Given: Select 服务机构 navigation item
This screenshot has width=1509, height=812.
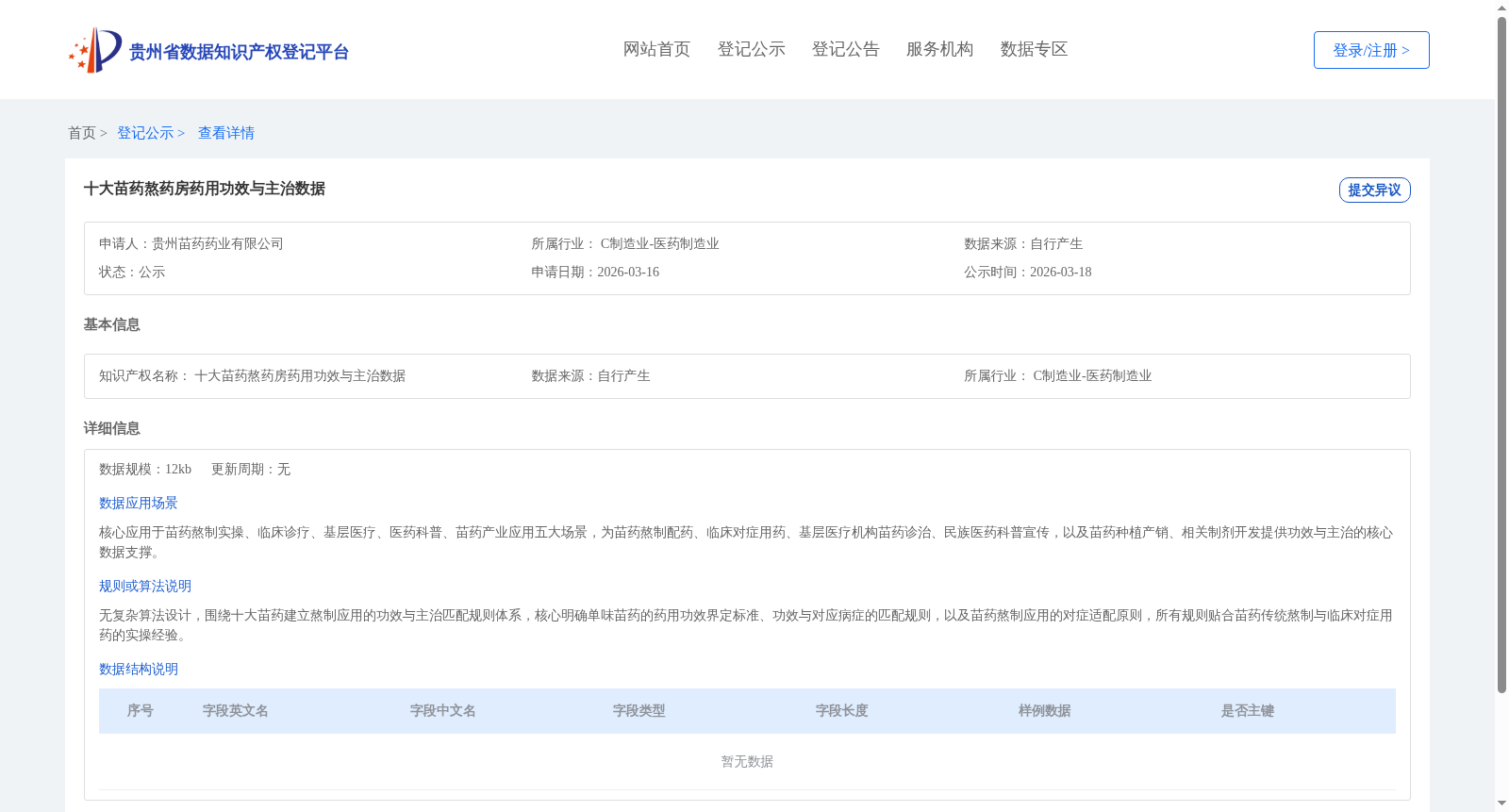Looking at the screenshot, I should coord(939,49).
